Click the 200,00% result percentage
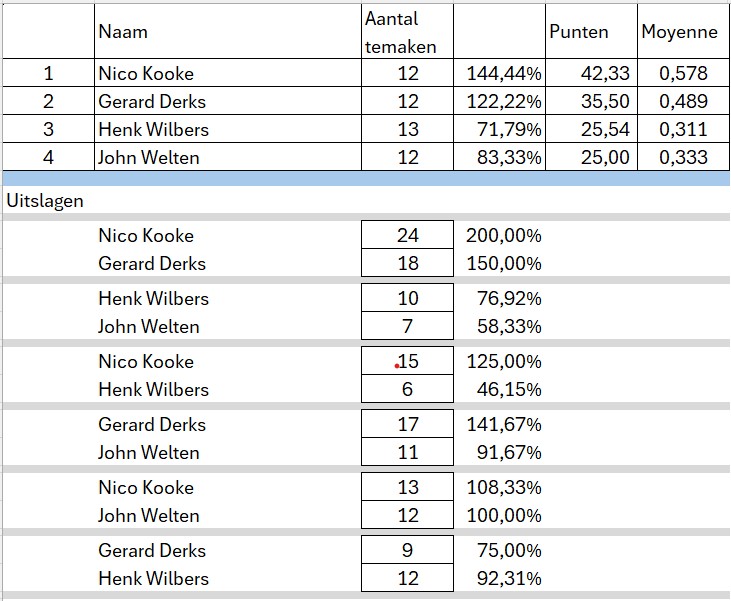Viewport: 731px width, 601px height. point(503,236)
